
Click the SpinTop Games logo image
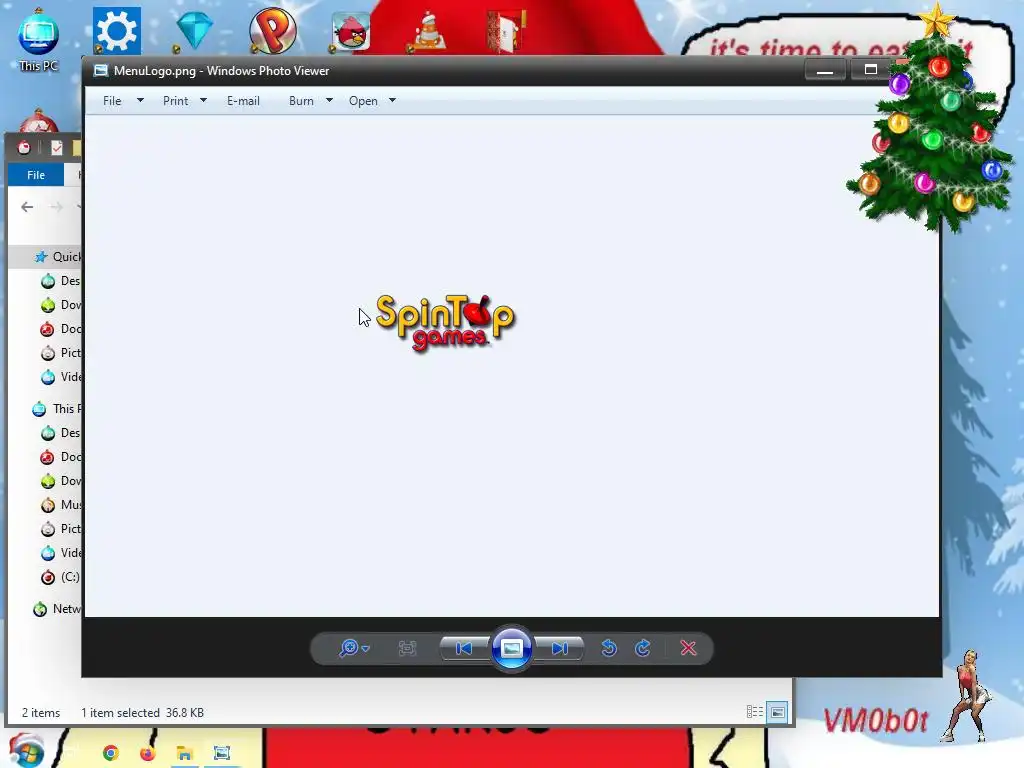click(445, 323)
